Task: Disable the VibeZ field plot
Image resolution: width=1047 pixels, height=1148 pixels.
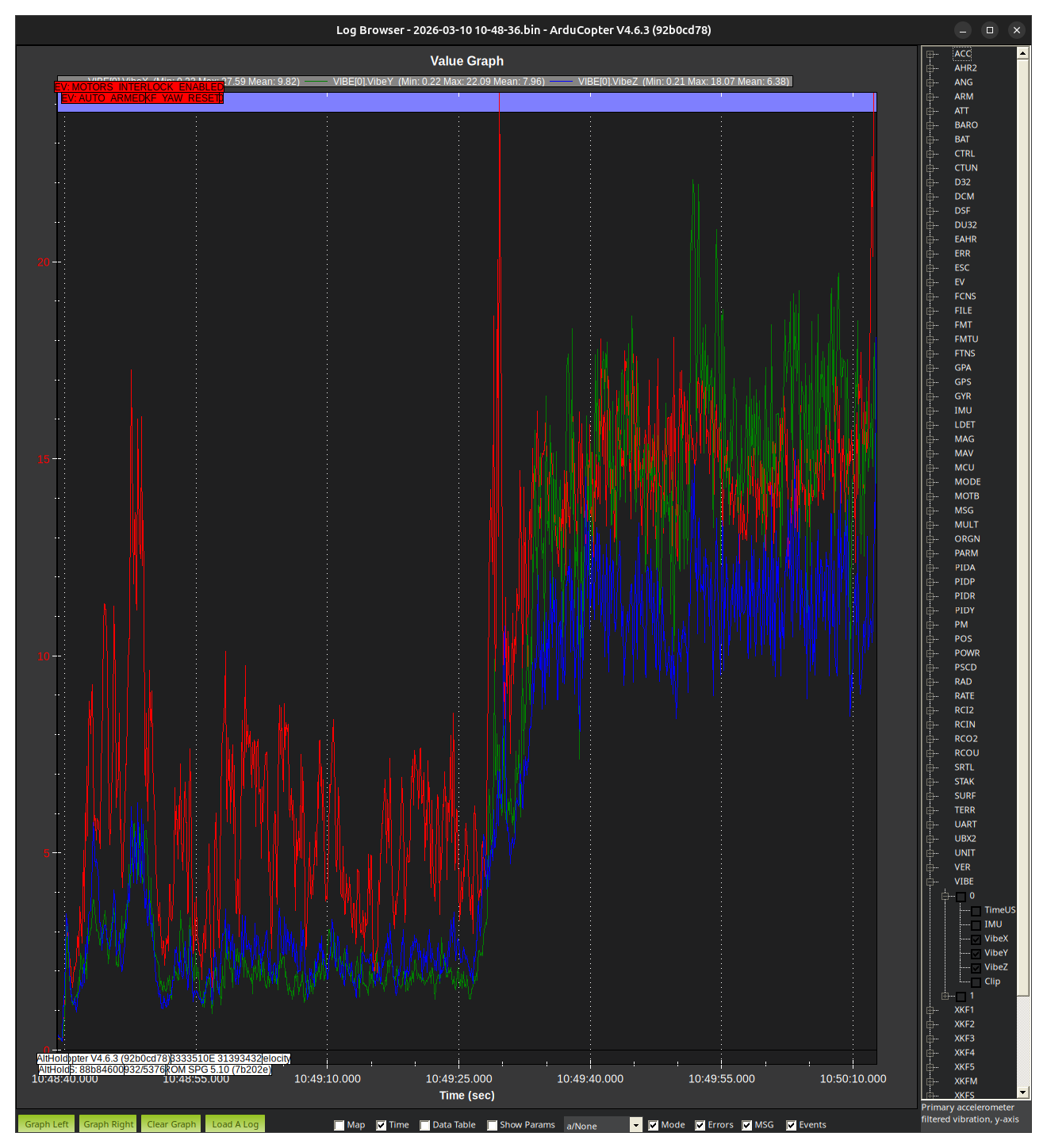Action: 976,968
